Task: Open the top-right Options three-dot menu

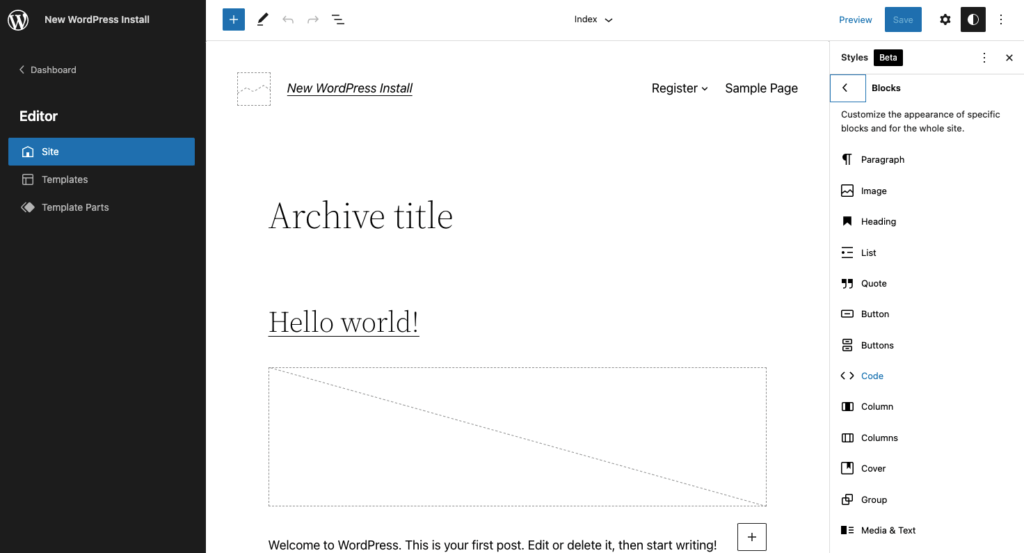Action: pyautogui.click(x=1000, y=20)
